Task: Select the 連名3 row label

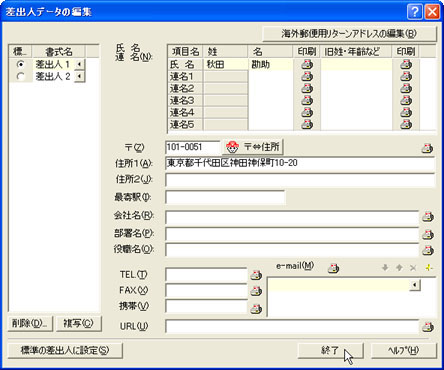Action: tap(185, 100)
